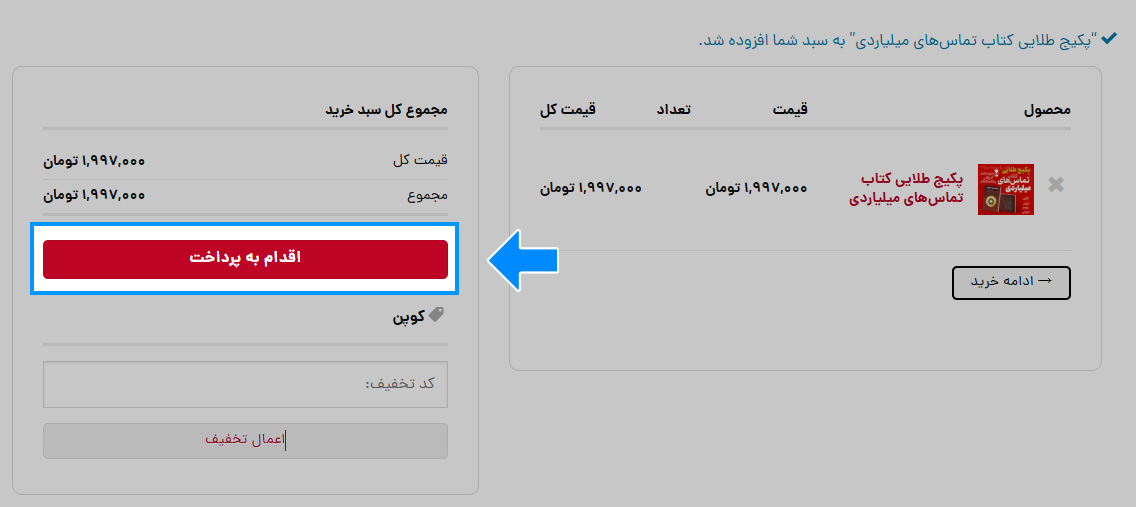This screenshot has height=507, width=1136.
Task: Open the red book package thumbnail
Action: (x=1006, y=189)
